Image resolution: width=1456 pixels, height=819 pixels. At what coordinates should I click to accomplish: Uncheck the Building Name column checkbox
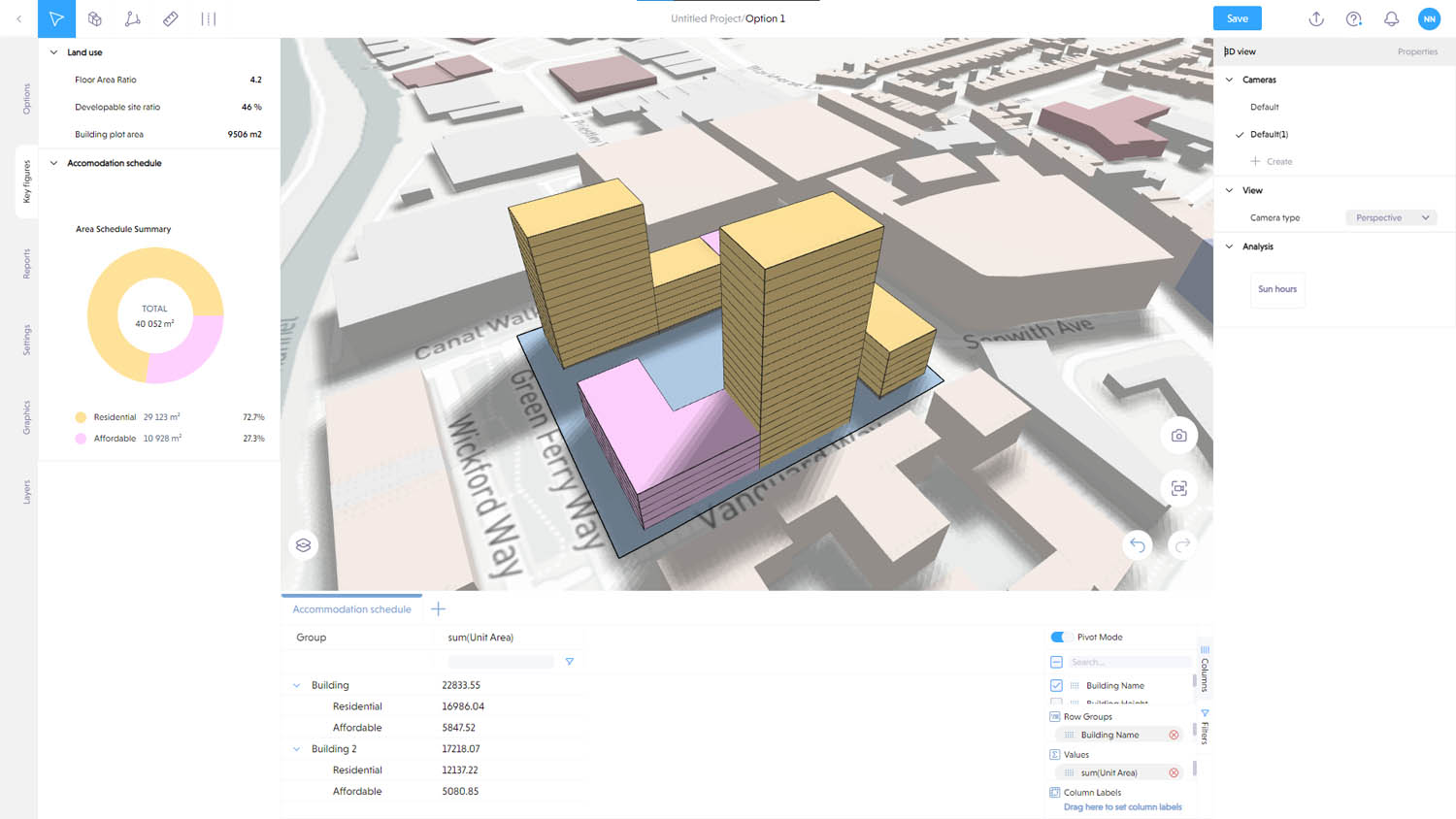(1056, 685)
